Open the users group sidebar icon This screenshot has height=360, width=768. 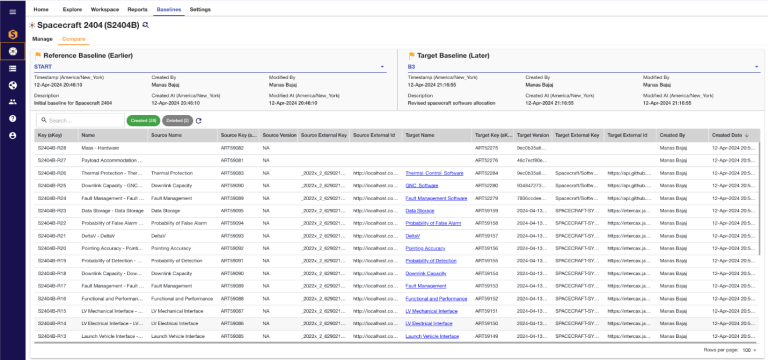pyautogui.click(x=13, y=102)
